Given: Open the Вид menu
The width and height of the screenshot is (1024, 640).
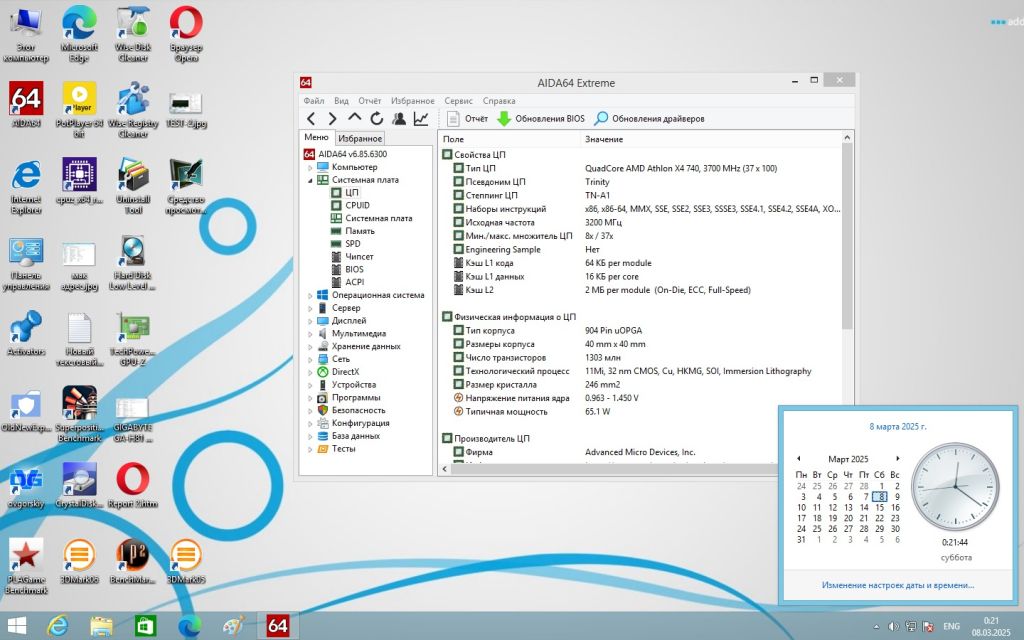Looking at the screenshot, I should coord(342,101).
